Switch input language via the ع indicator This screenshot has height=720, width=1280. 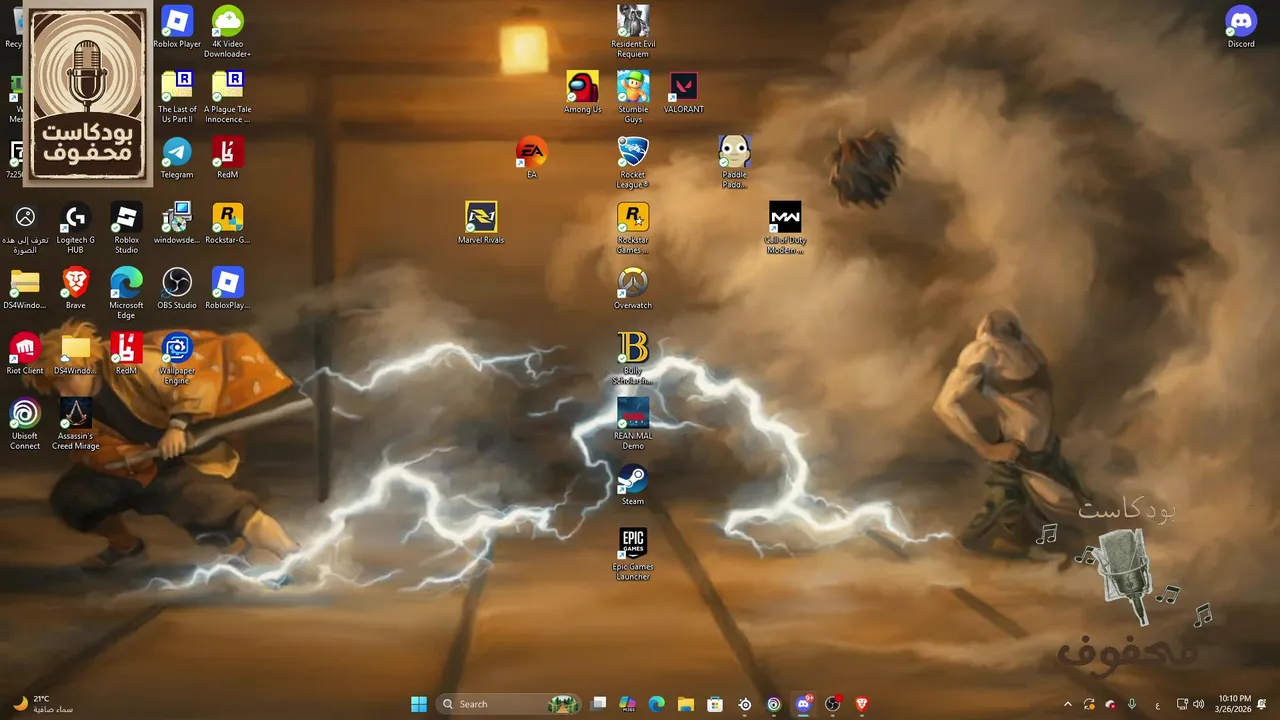[x=1158, y=704]
